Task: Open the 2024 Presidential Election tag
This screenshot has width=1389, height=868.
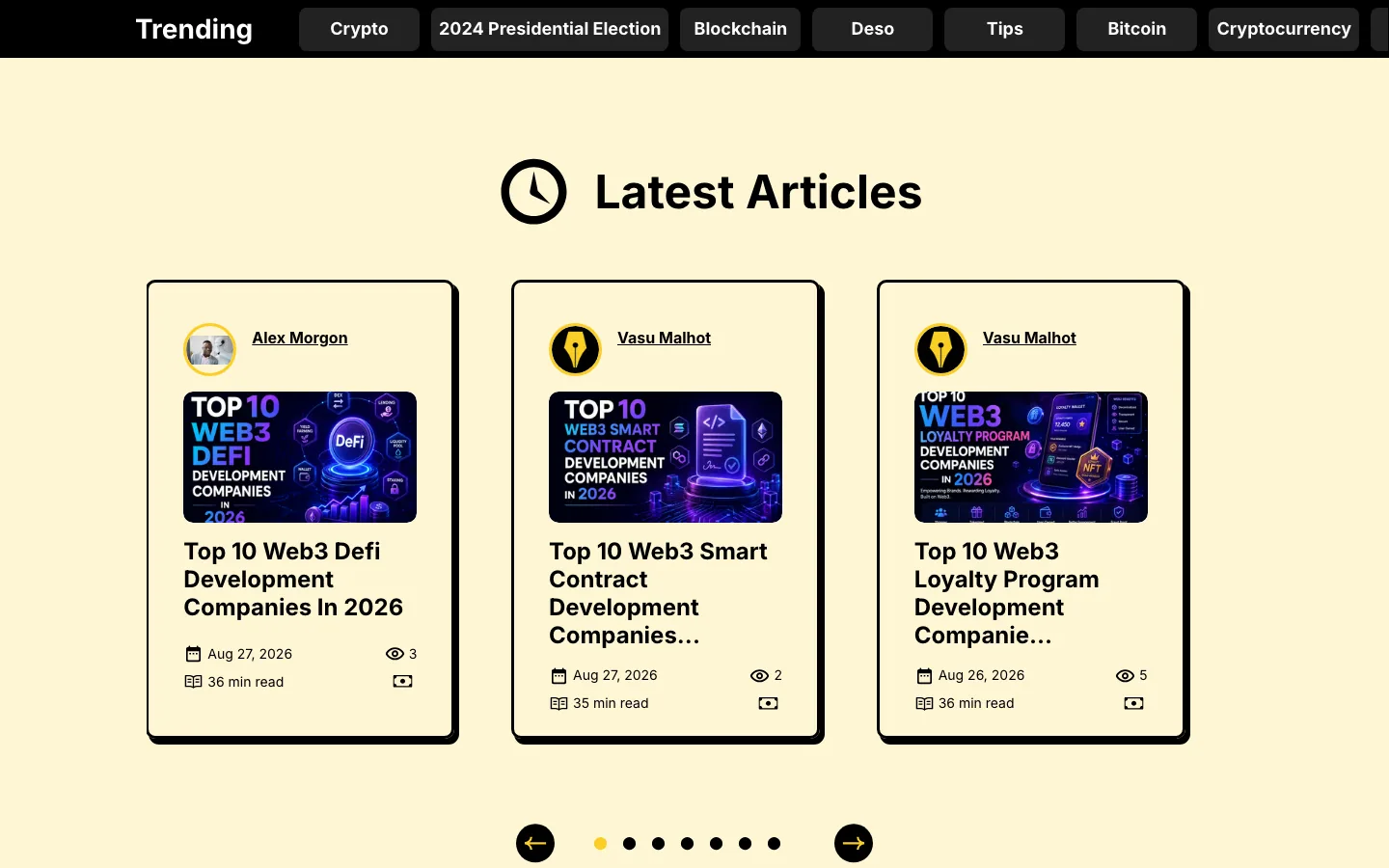Action: click(550, 29)
